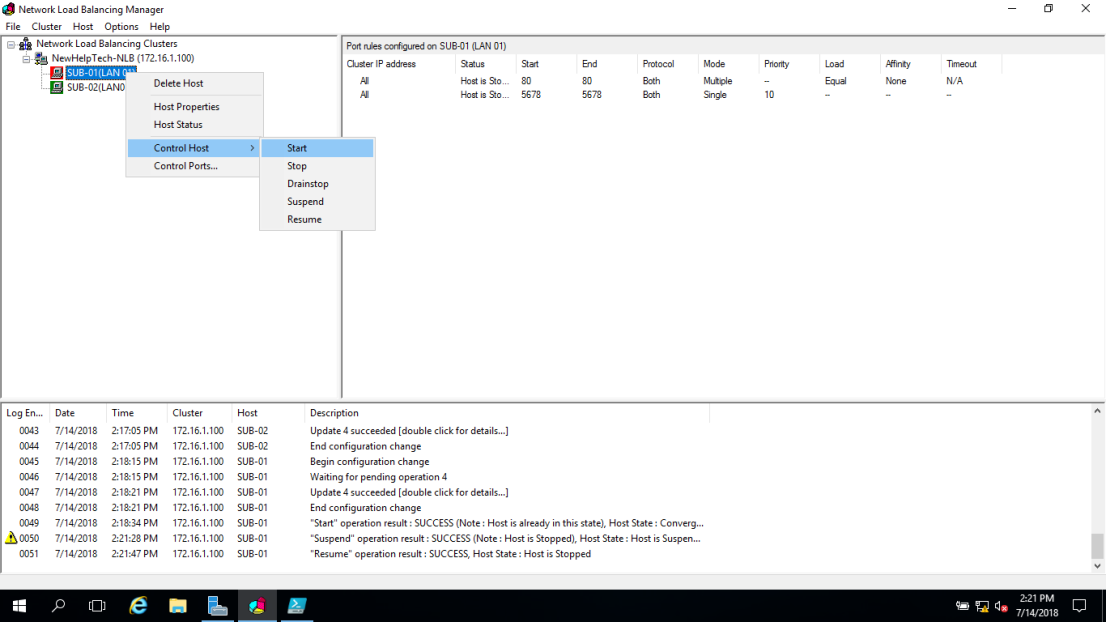This screenshot has height=622, width=1106.
Task: Click the log pane scrollbar thumb
Action: (1097, 546)
